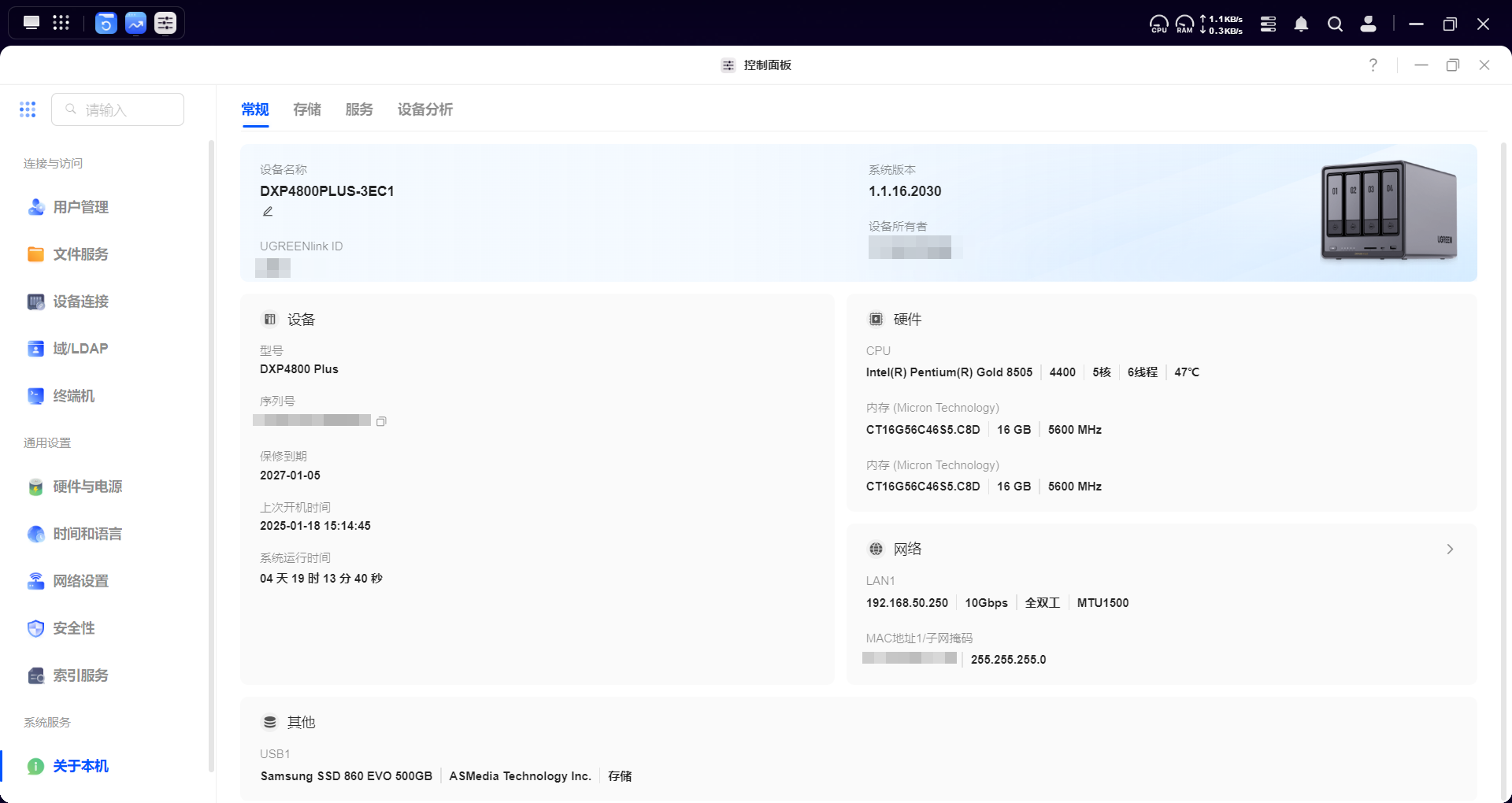Click the NAS device thumbnail image

(x=1388, y=211)
